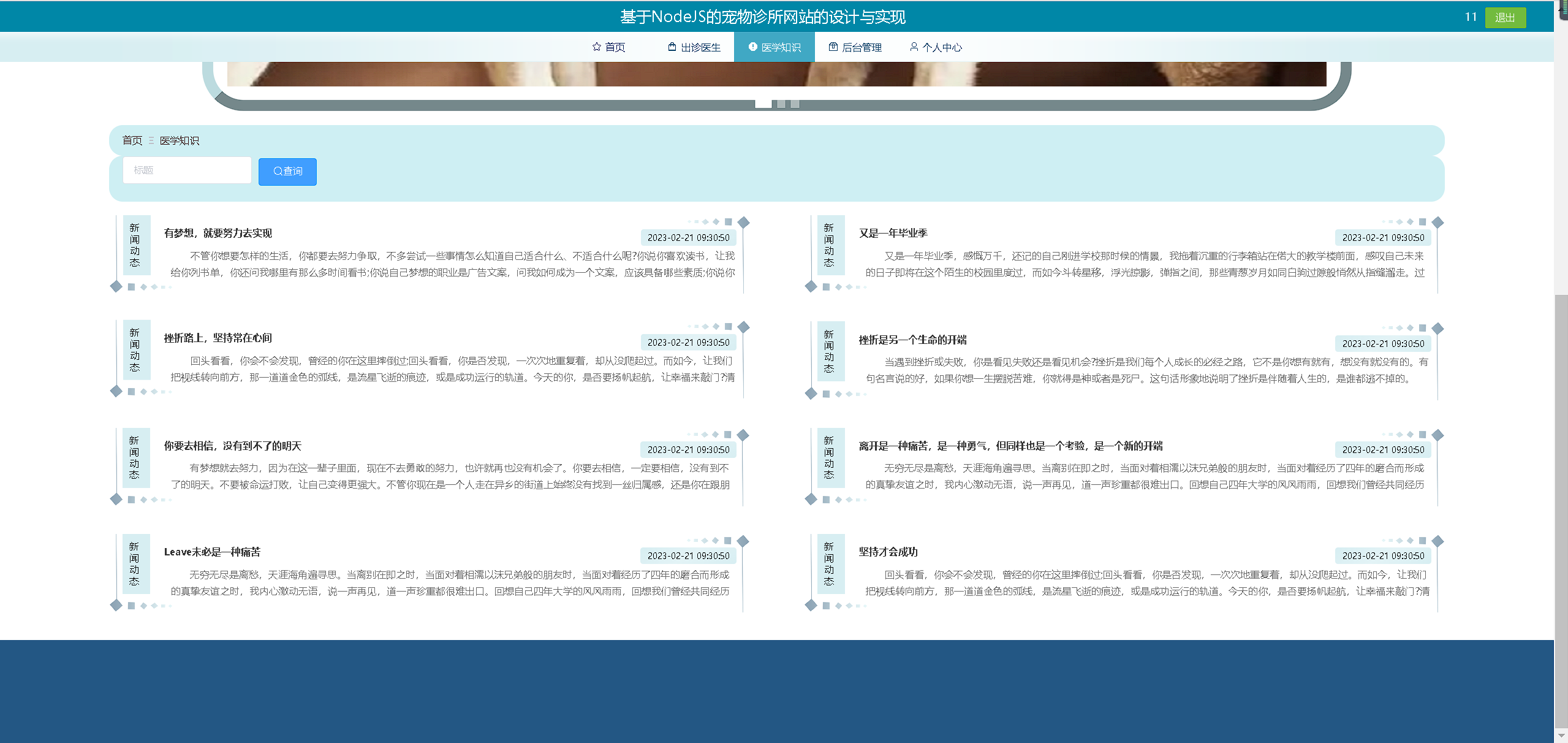The image size is (1568, 743).
Task: Click the blue 查询 search button
Action: click(x=287, y=172)
